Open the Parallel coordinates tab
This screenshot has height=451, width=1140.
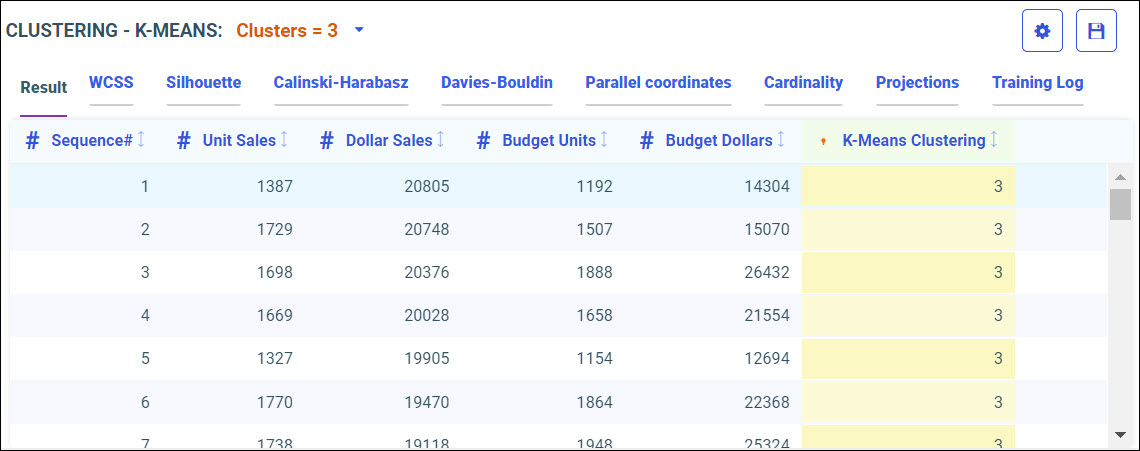tap(658, 83)
